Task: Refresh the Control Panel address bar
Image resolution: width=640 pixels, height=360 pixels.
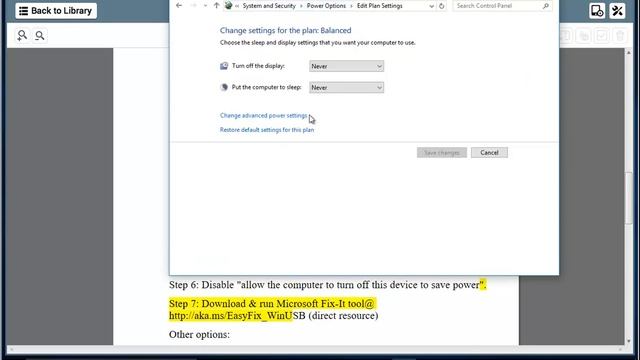Action: 441,6
